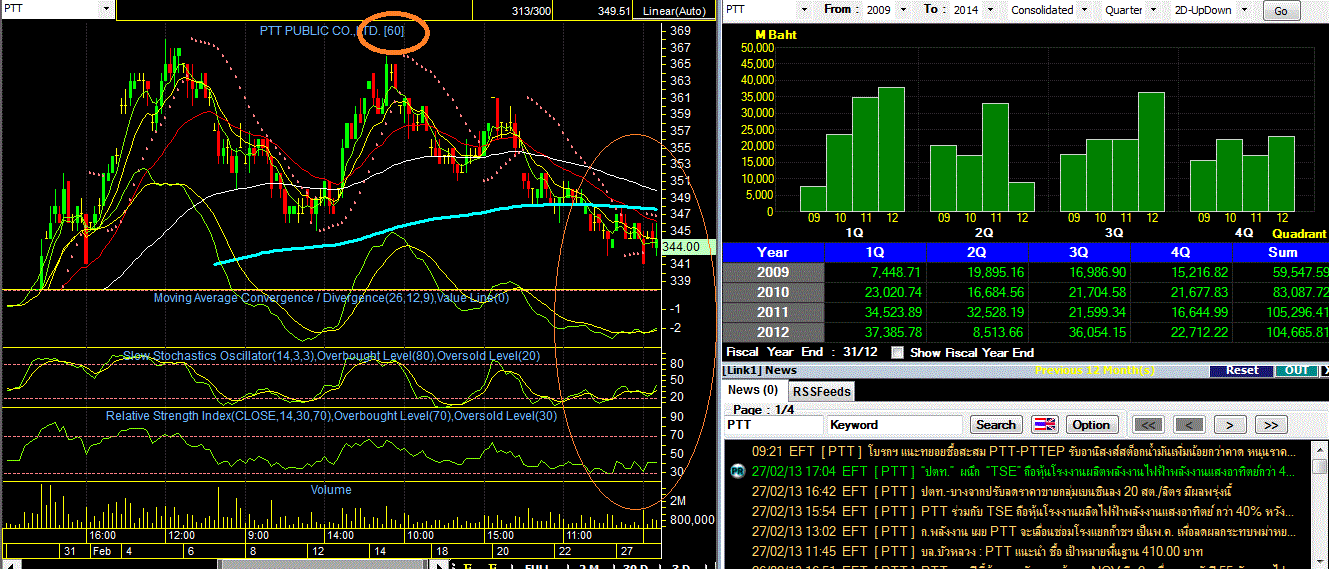Go to first news page with << button
The height and width of the screenshot is (569, 1329).
click(x=1148, y=425)
